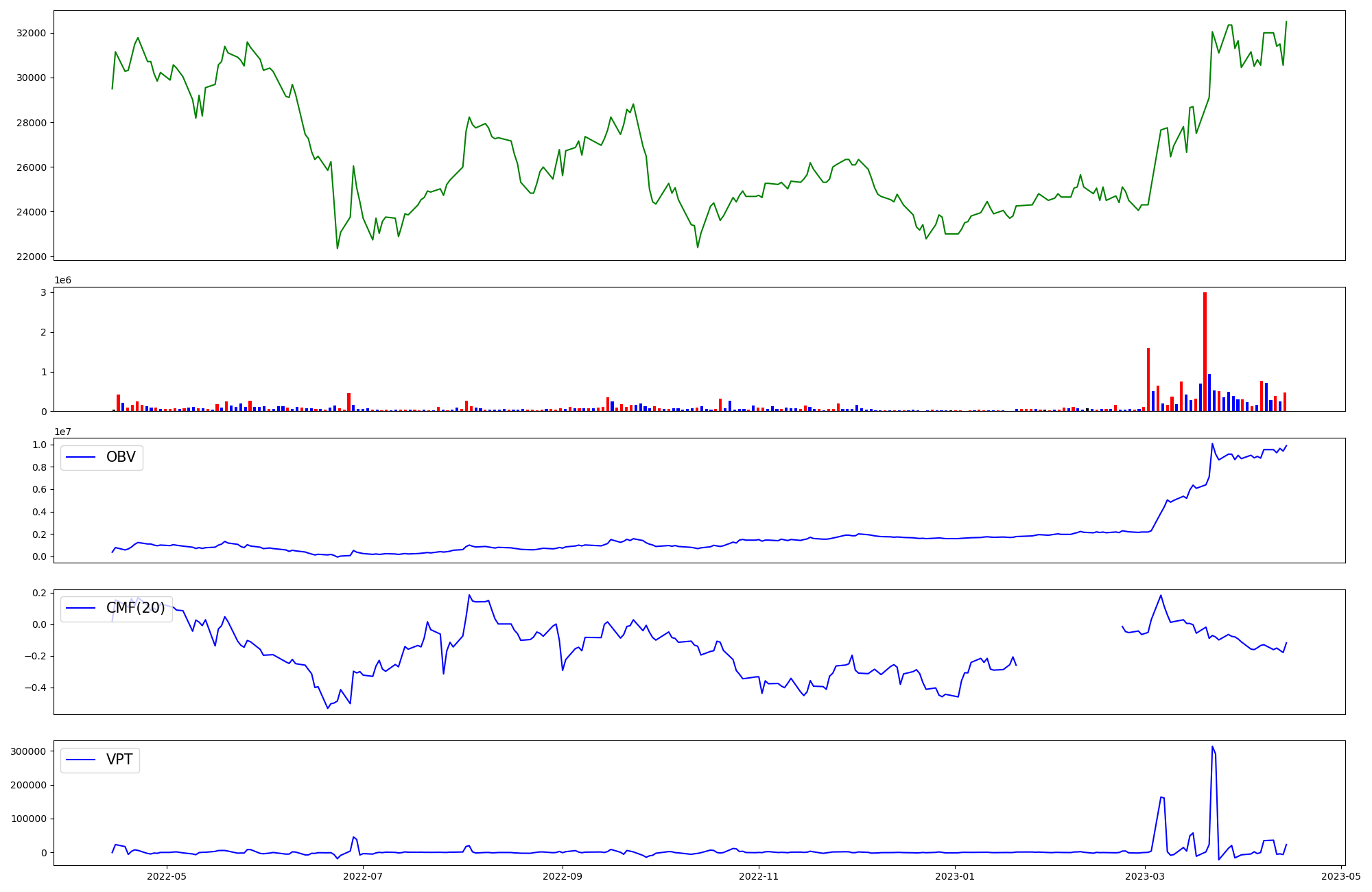Click the 1e7 exponent label above OBV chart
The height and width of the screenshot is (892, 1372).
63,432
